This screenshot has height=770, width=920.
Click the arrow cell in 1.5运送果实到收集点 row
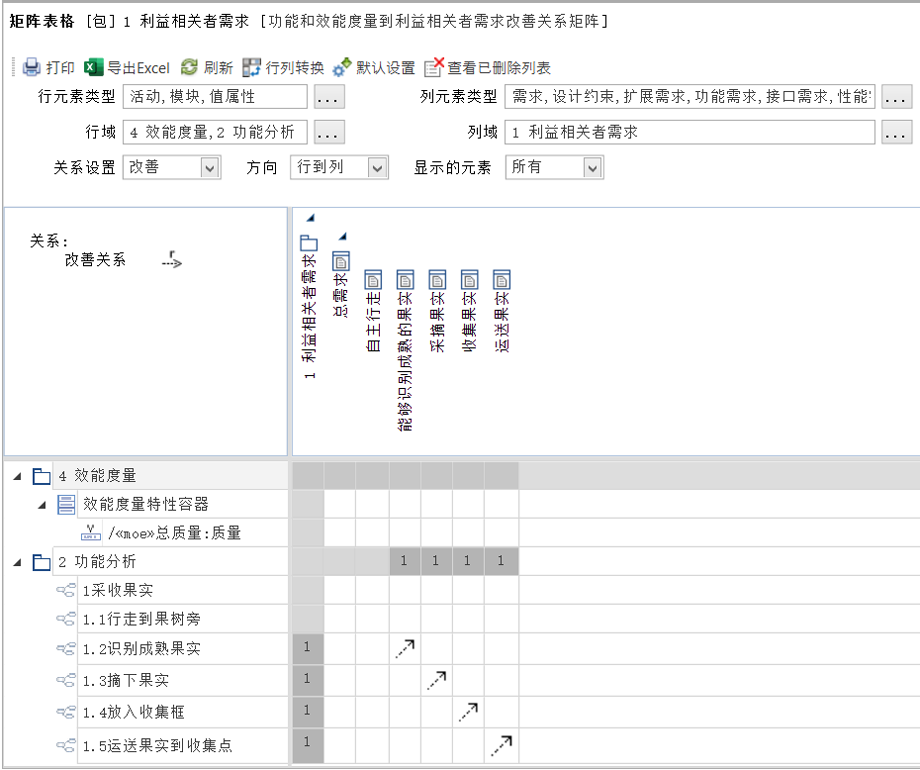(x=502, y=745)
